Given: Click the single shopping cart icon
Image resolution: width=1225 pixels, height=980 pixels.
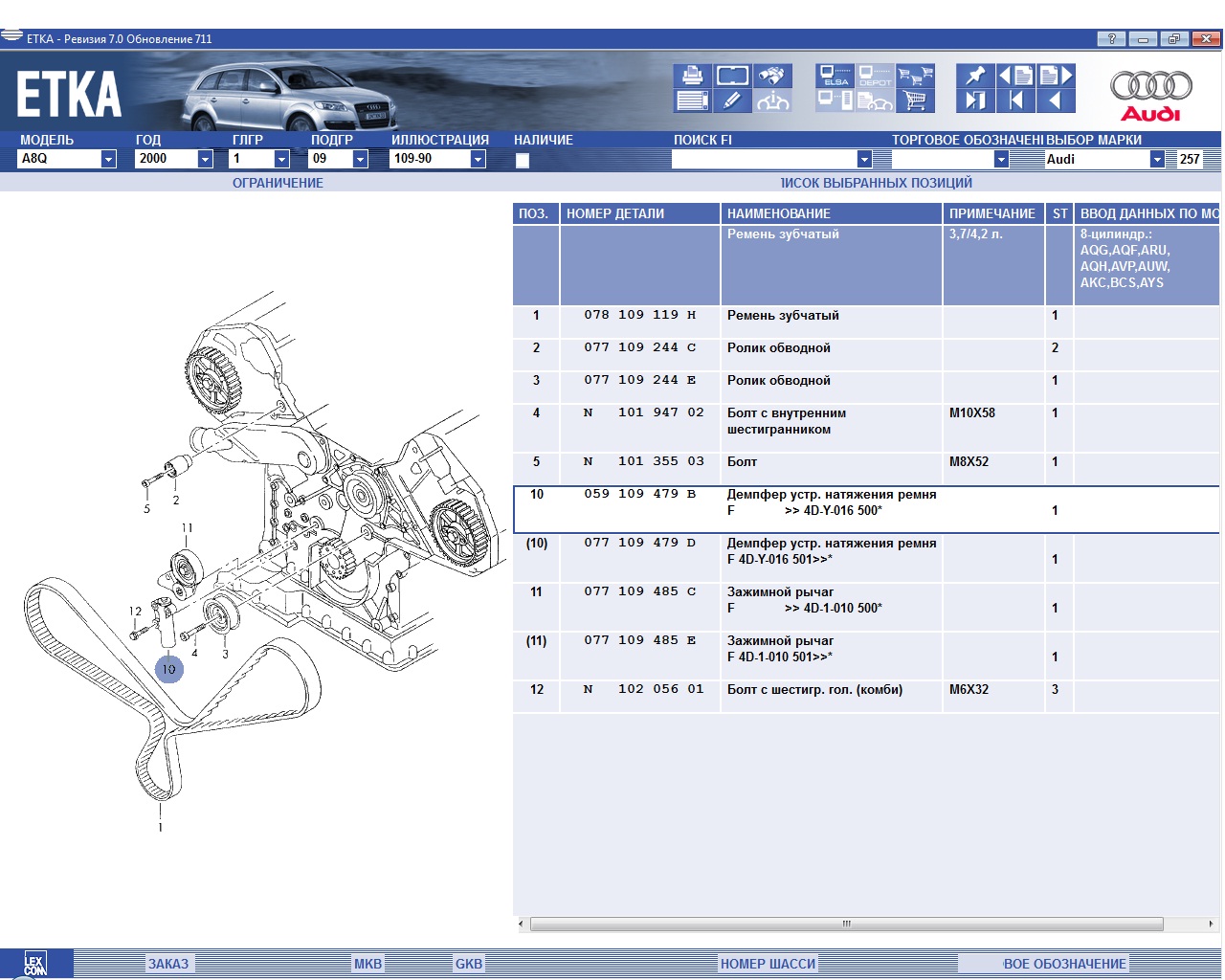Looking at the screenshot, I should (x=916, y=100).
